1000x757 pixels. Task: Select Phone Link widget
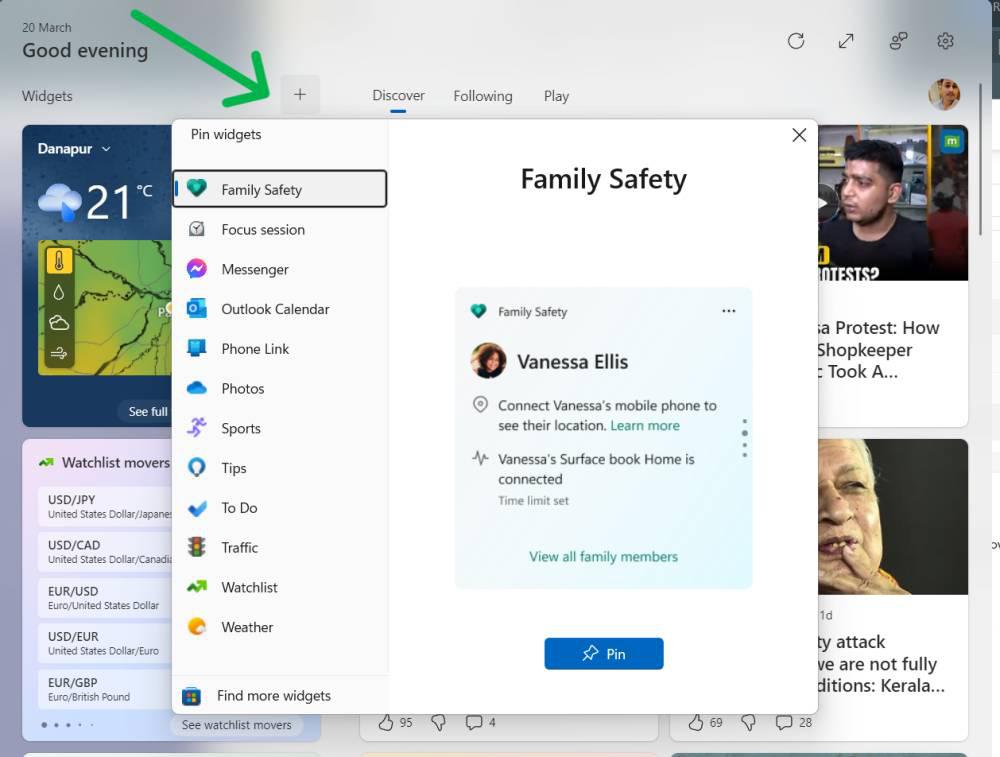point(279,348)
